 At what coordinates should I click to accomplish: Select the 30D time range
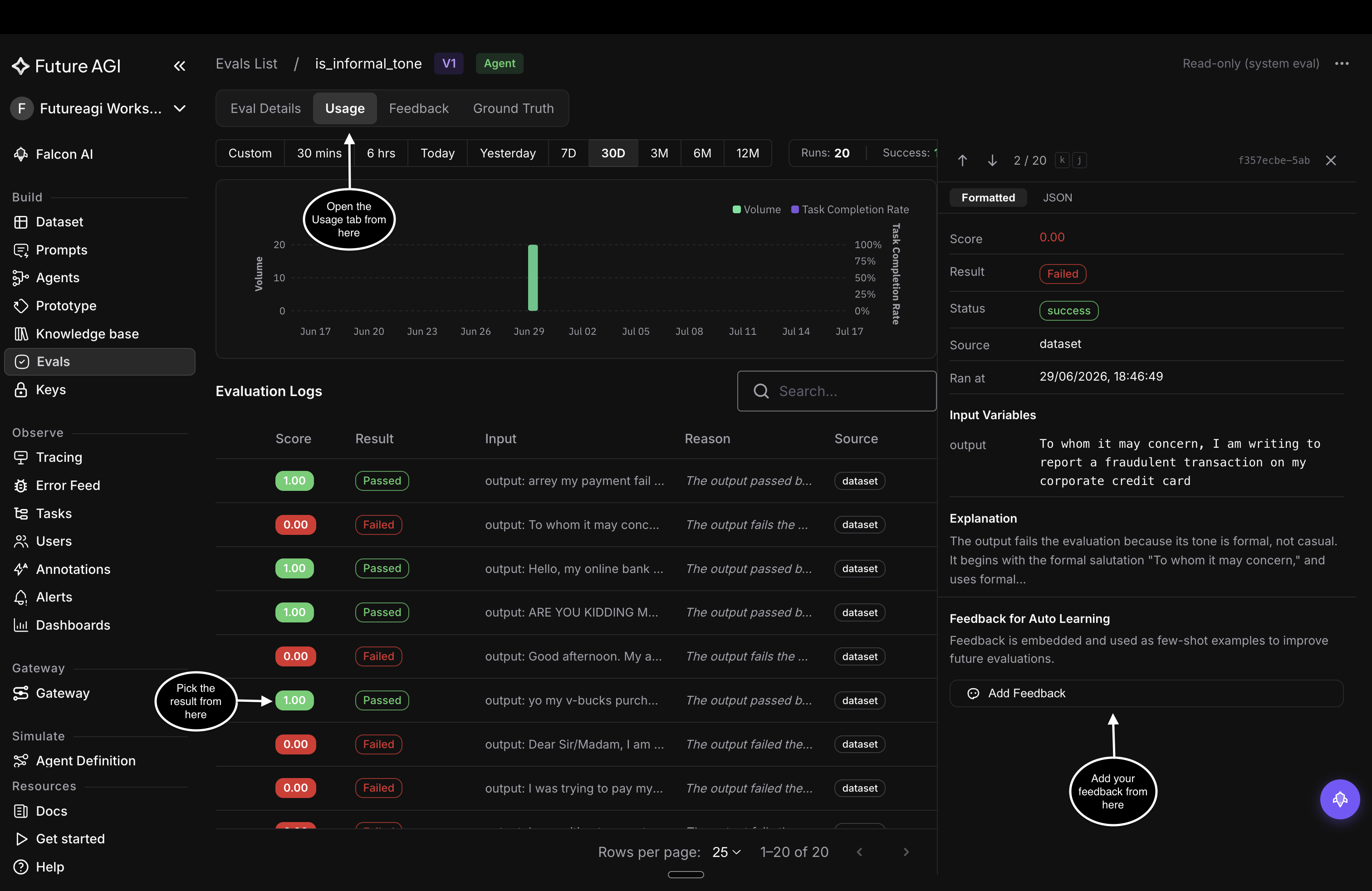[x=613, y=153]
